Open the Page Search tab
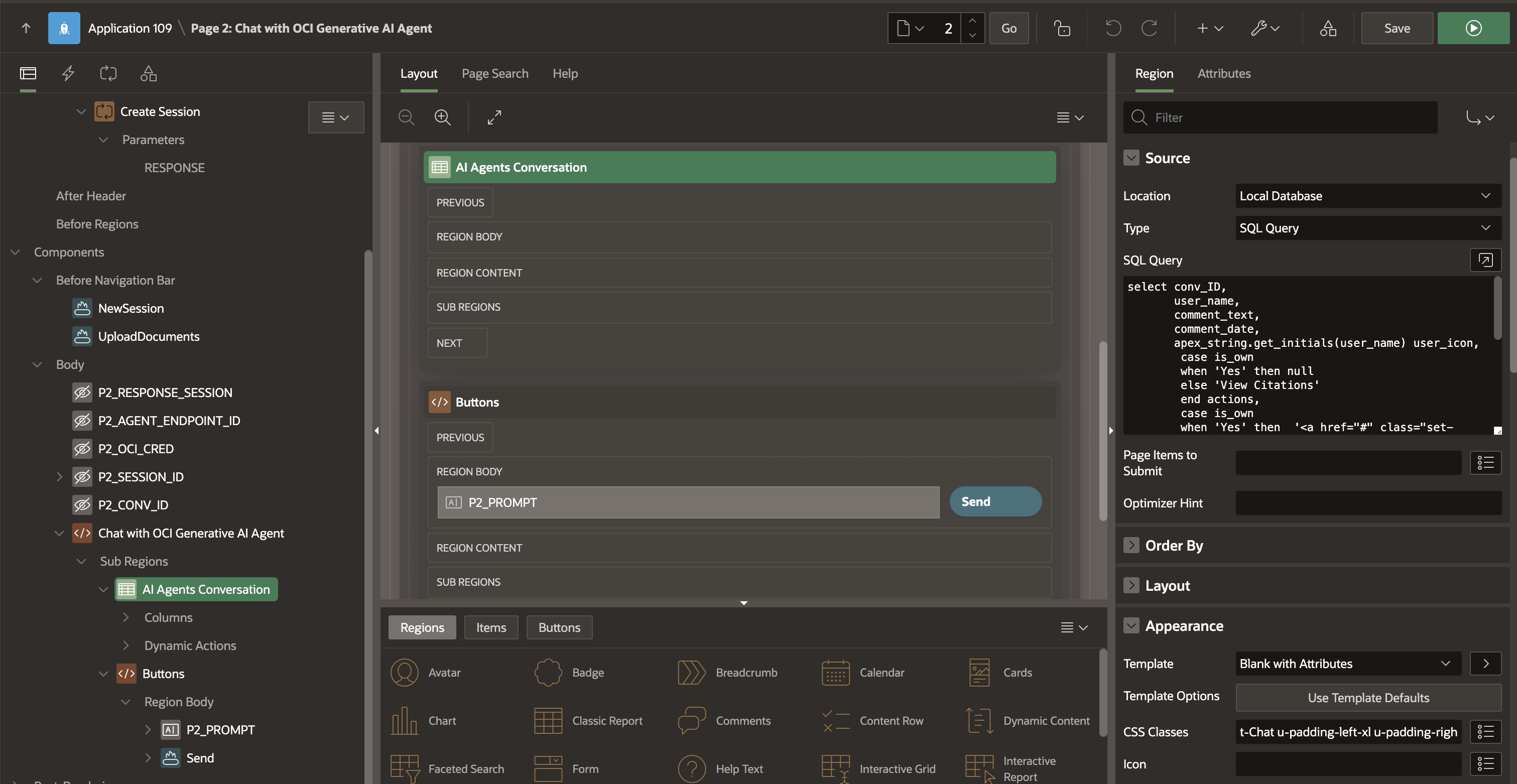1517x784 pixels. coord(494,74)
